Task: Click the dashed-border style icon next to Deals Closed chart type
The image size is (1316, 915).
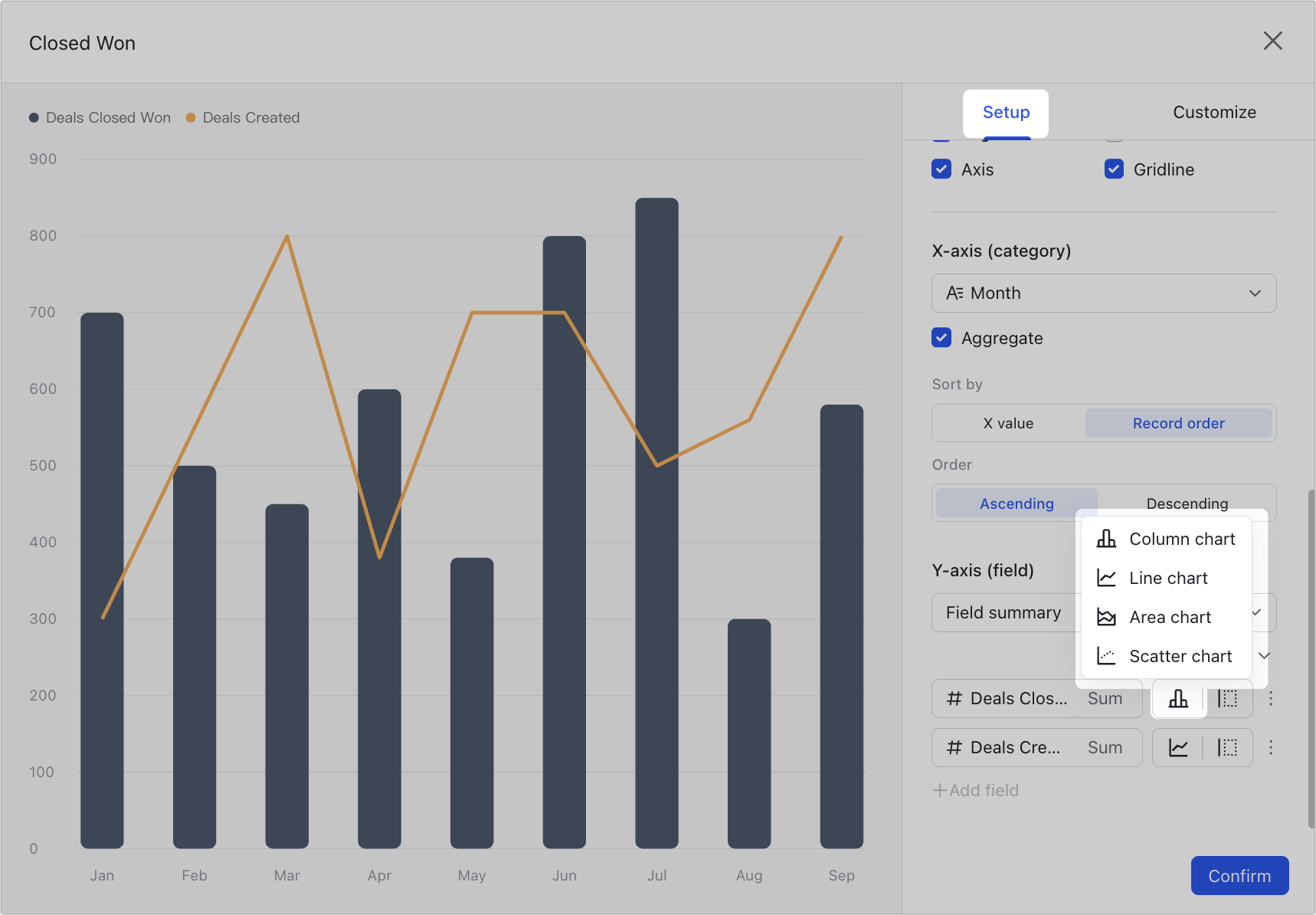Action: tap(1227, 698)
